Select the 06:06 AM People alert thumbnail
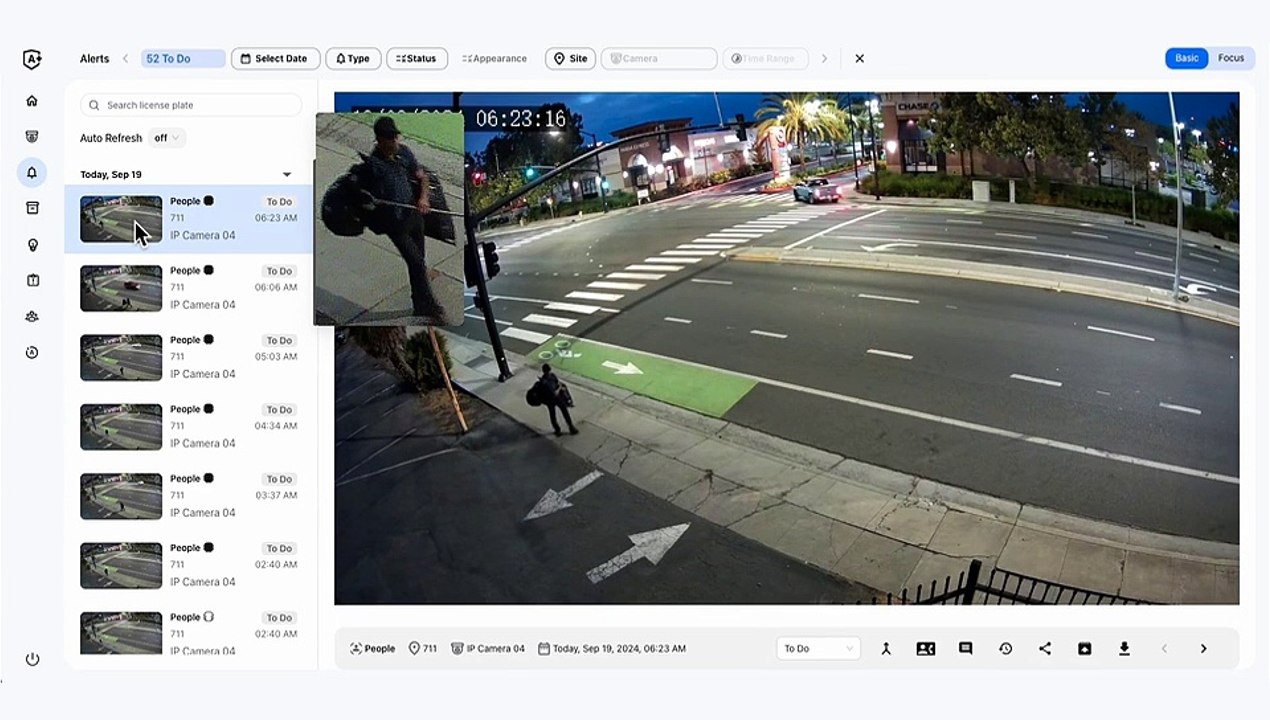Image resolution: width=1270 pixels, height=720 pixels. [x=121, y=288]
